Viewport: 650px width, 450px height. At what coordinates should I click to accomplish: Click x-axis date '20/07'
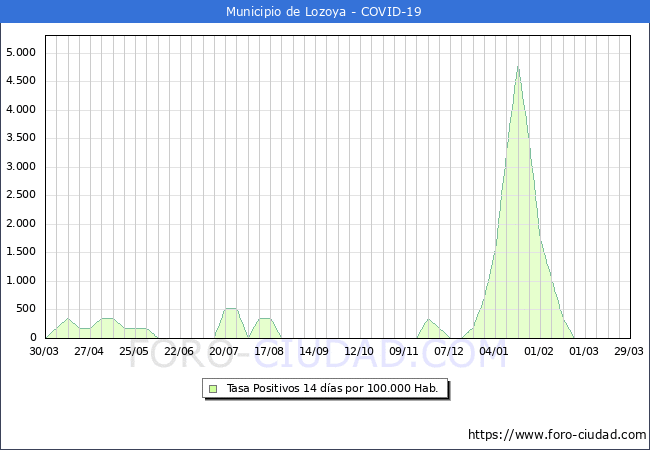click(224, 351)
